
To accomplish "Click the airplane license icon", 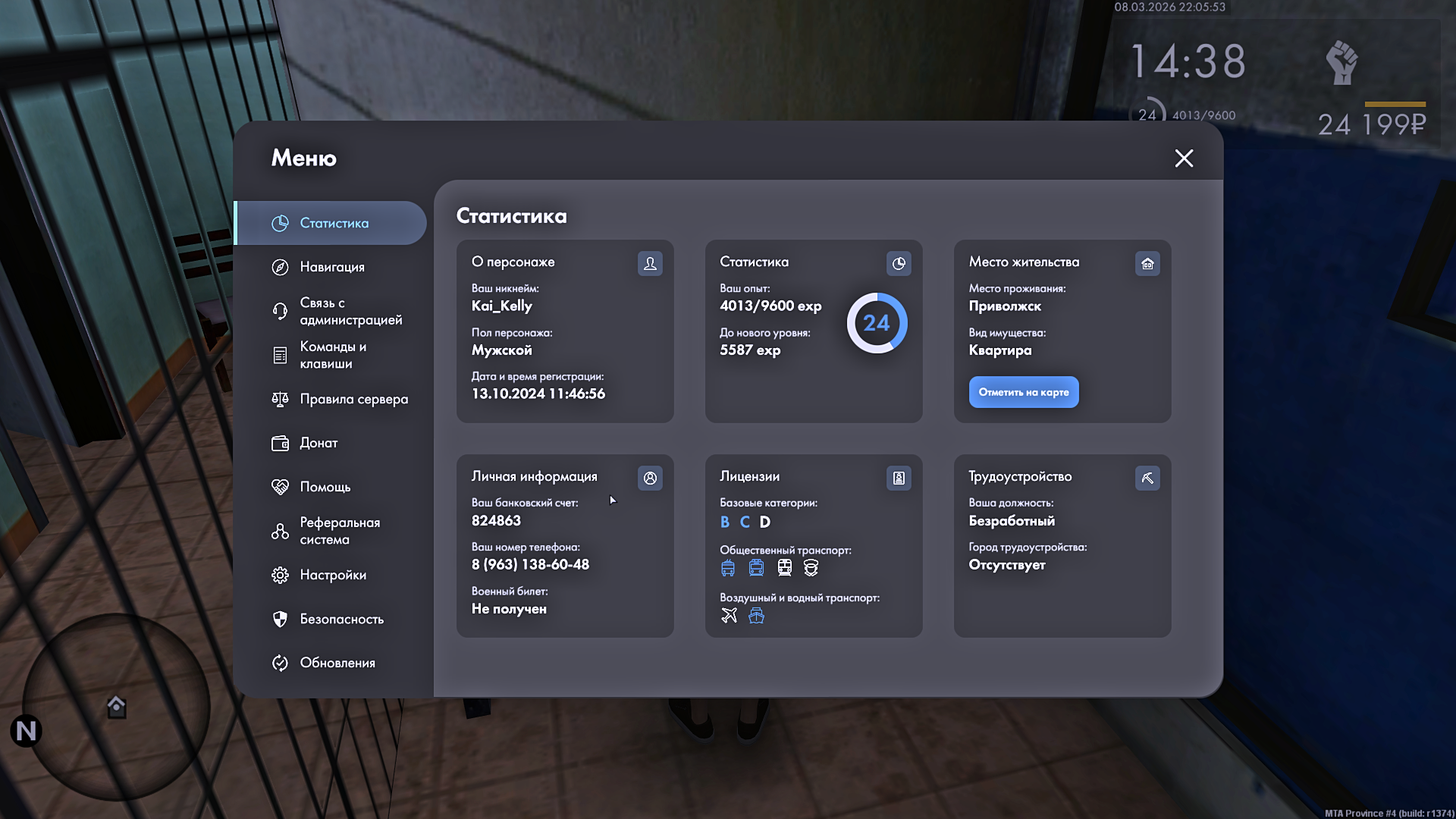I will click(729, 615).
